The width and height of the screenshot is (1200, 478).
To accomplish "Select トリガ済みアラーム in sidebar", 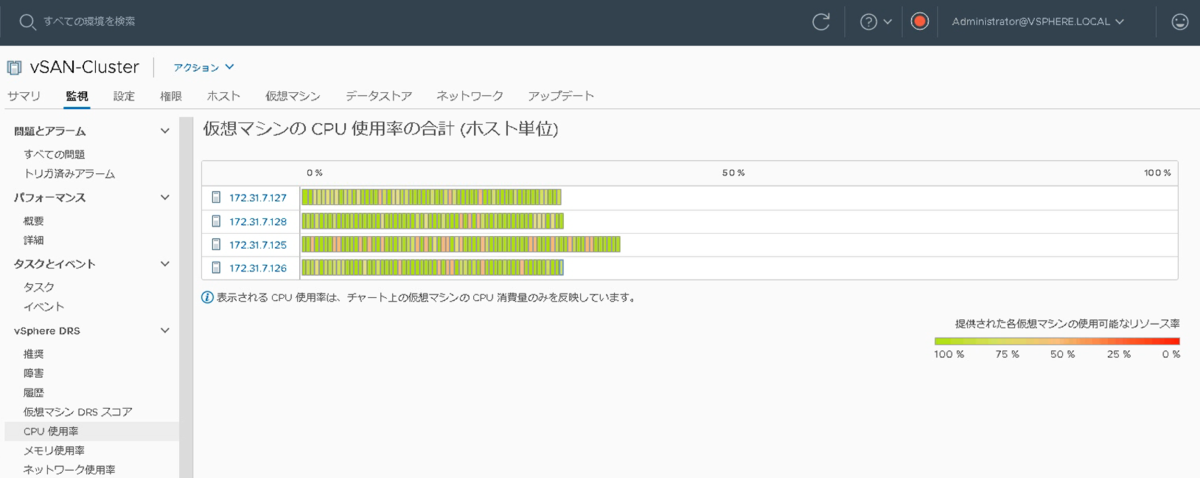I will [69, 173].
